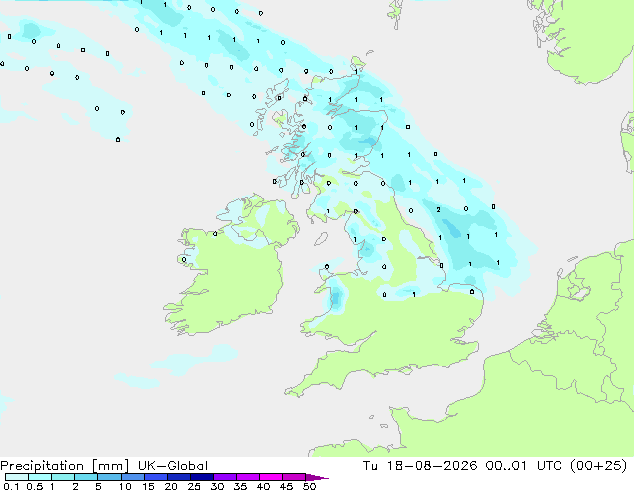The height and width of the screenshot is (490, 634).
Task: Click the 40–45 mm magenta legend swatch
Action: pyautogui.click(x=271, y=477)
